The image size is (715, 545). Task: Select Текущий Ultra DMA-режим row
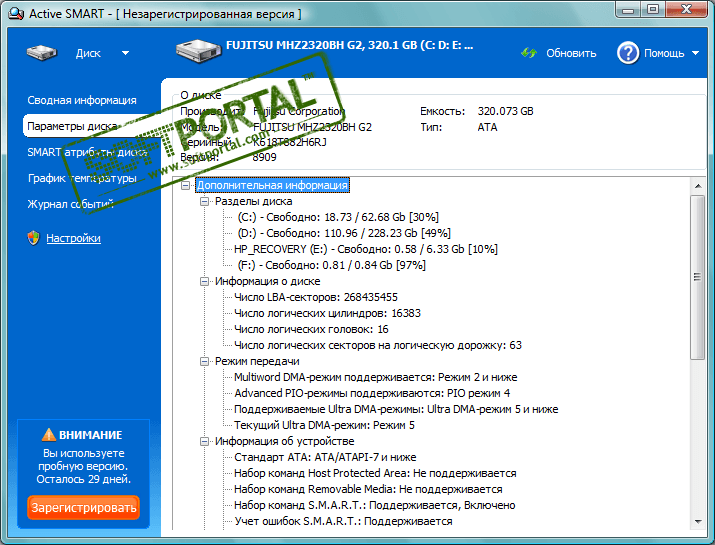click(x=324, y=425)
